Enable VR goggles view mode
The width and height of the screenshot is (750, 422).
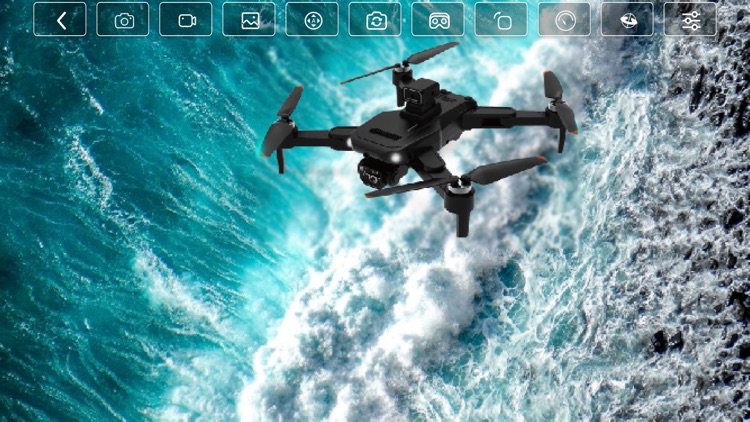pyautogui.click(x=438, y=19)
